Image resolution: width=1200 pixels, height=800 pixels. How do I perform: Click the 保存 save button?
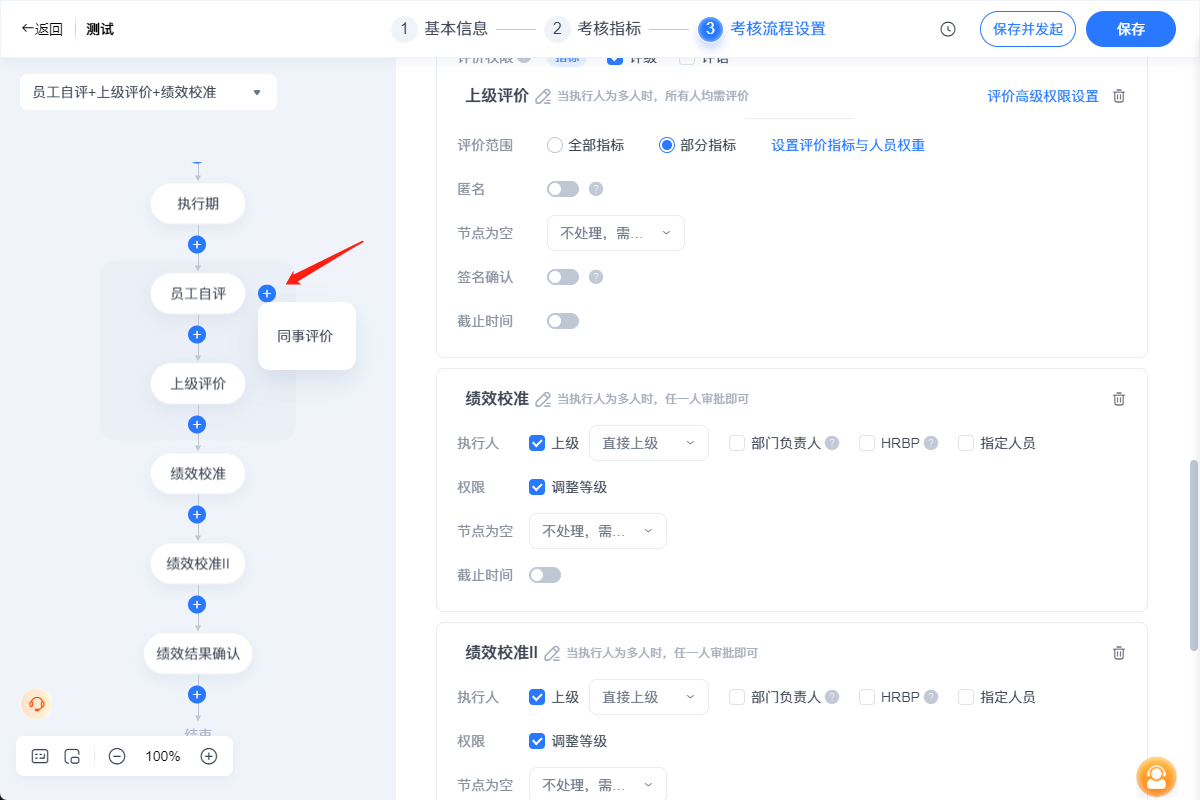click(x=1130, y=29)
